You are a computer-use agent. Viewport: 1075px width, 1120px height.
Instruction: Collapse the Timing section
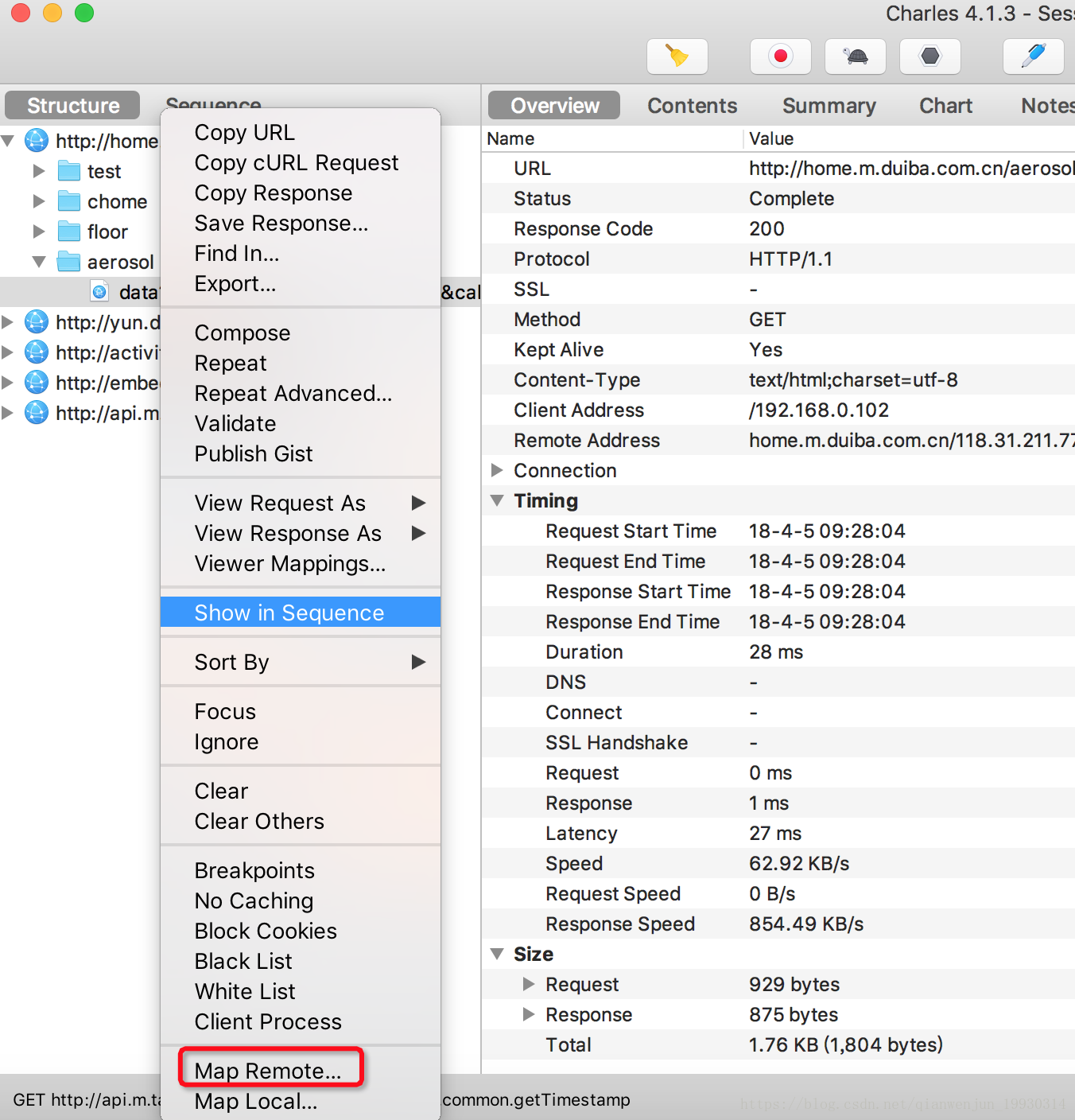pyautogui.click(x=497, y=500)
